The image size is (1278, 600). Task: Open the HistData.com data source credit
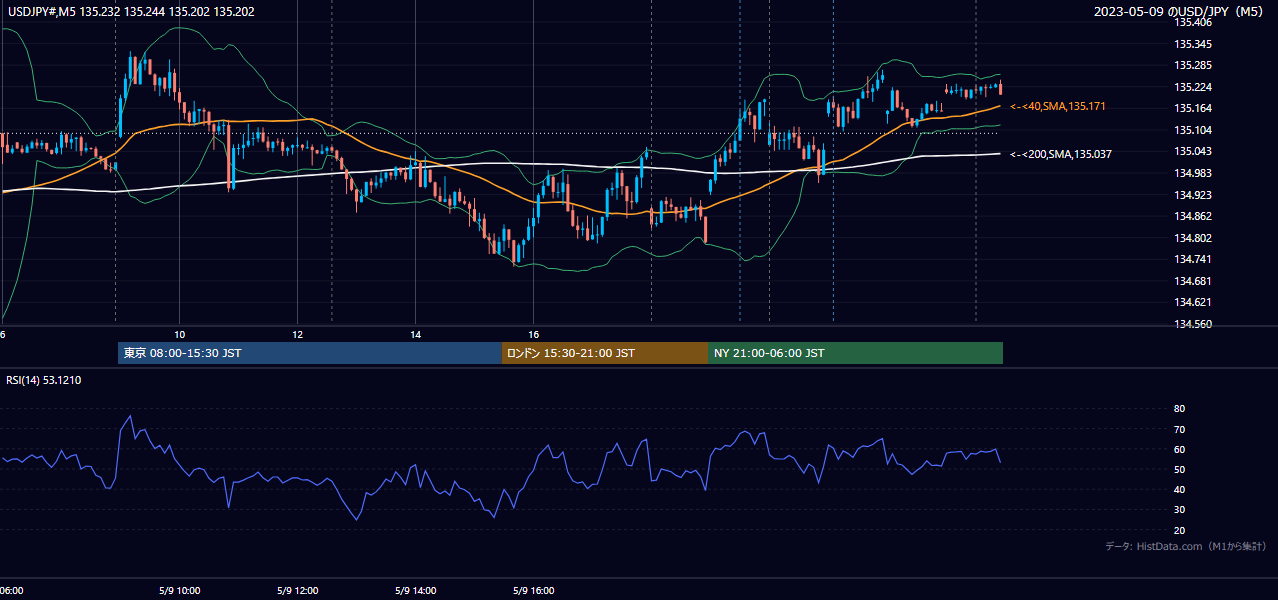(1185, 546)
